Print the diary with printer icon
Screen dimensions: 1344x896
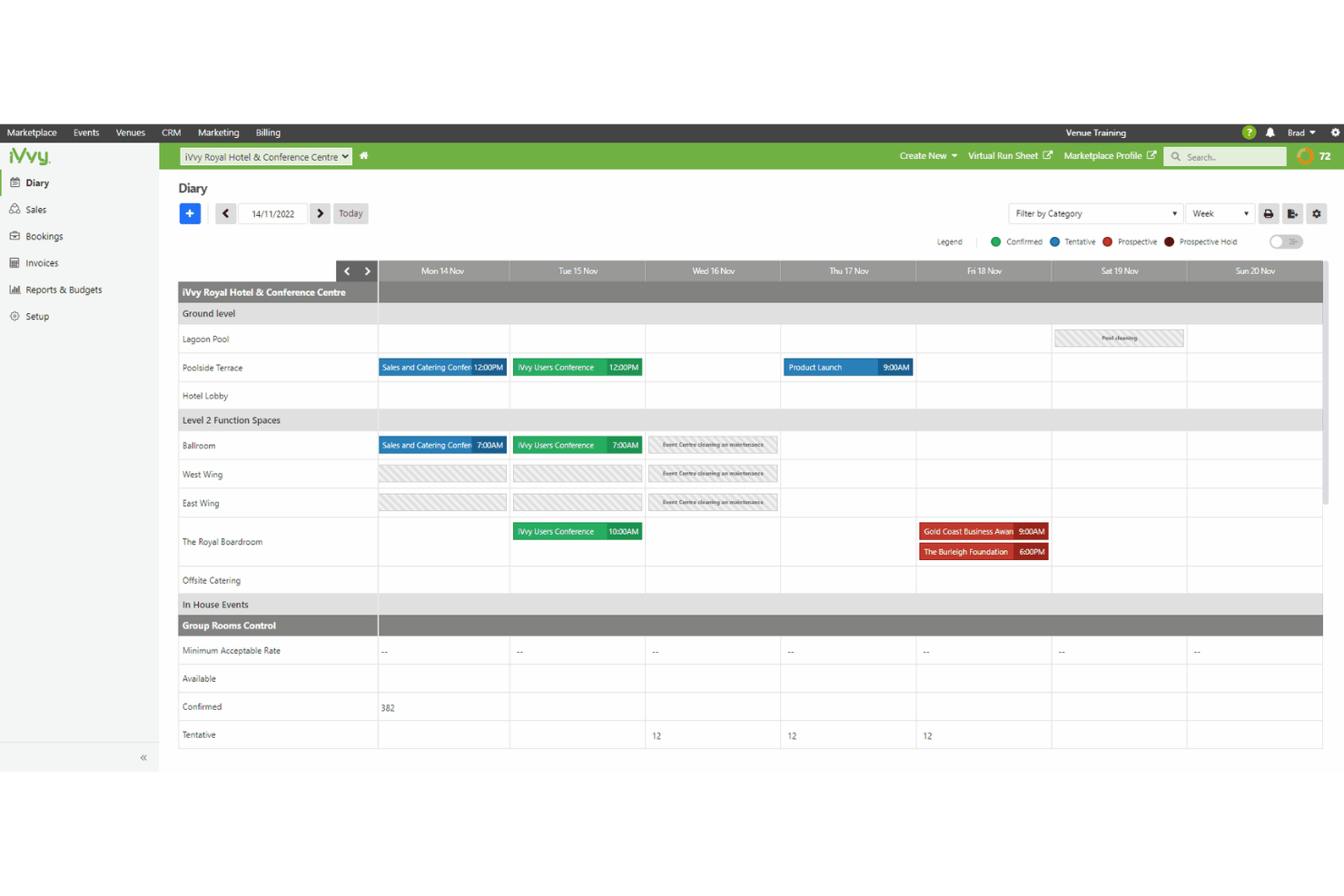tap(1269, 213)
